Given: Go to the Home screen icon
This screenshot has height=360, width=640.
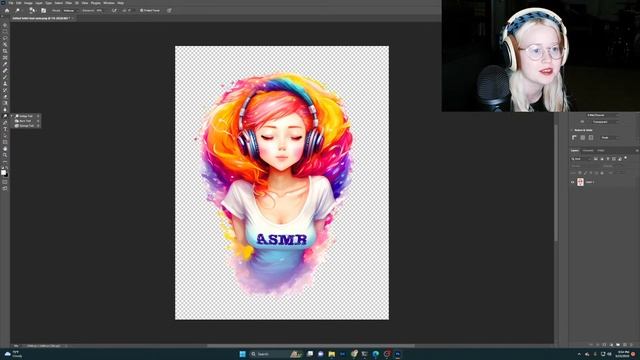Looking at the screenshot, I should [7, 11].
